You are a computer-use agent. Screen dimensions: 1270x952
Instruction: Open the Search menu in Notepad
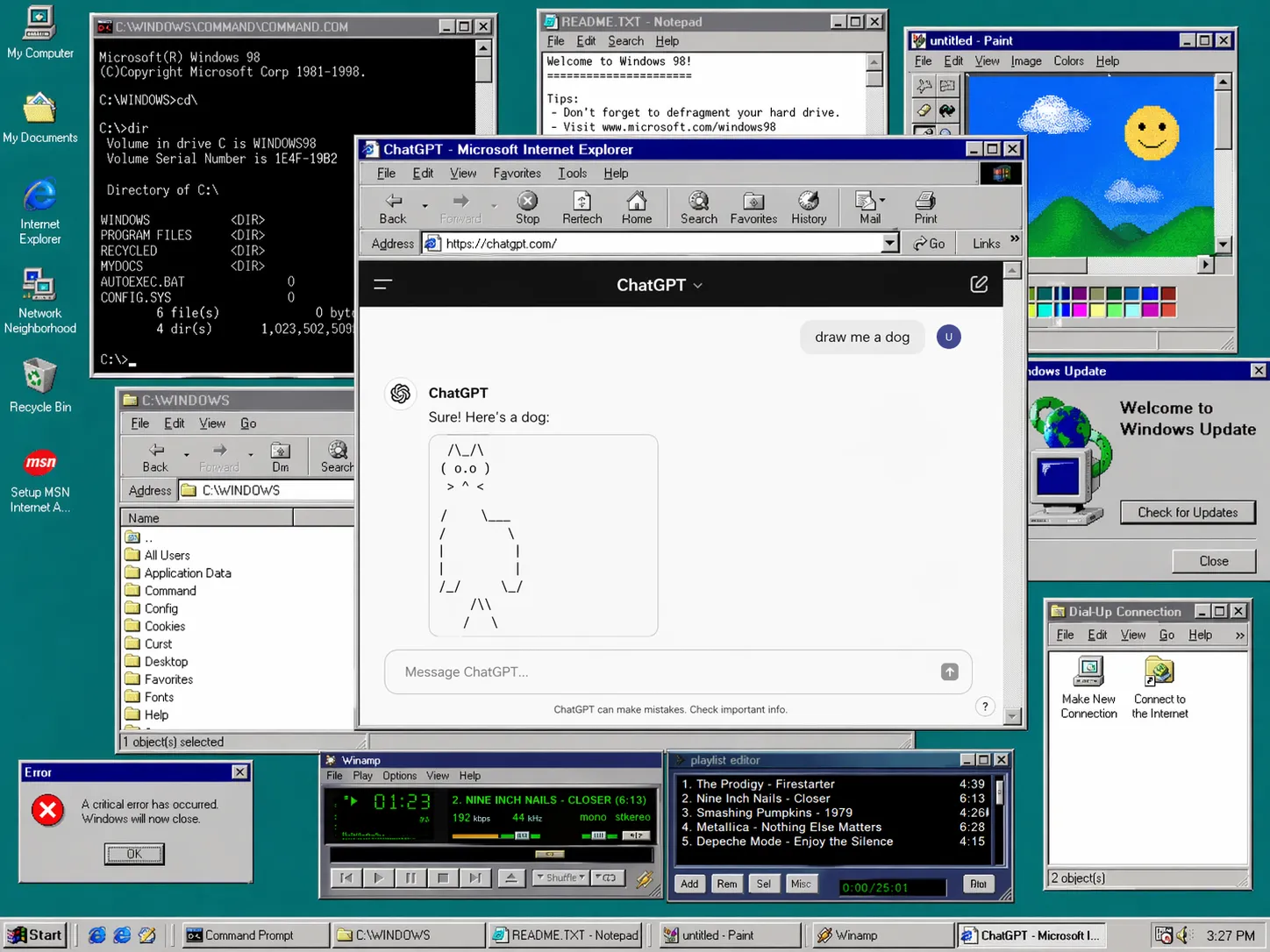coord(625,41)
